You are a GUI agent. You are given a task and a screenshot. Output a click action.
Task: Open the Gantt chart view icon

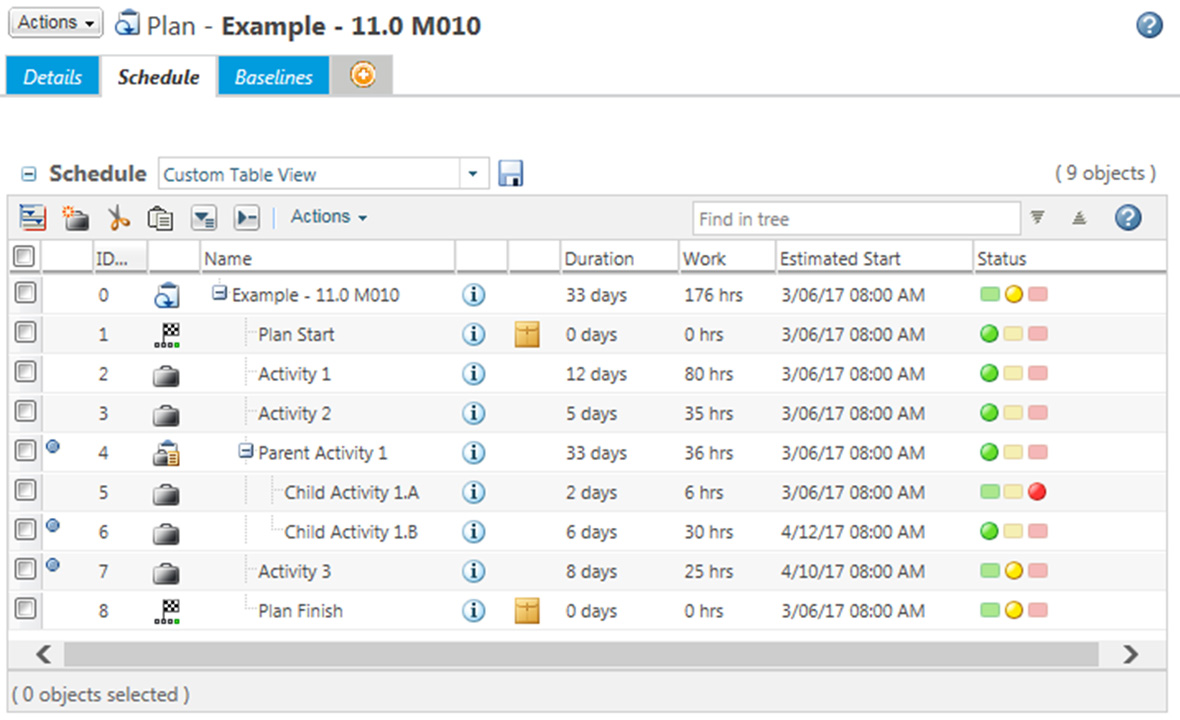[x=30, y=217]
